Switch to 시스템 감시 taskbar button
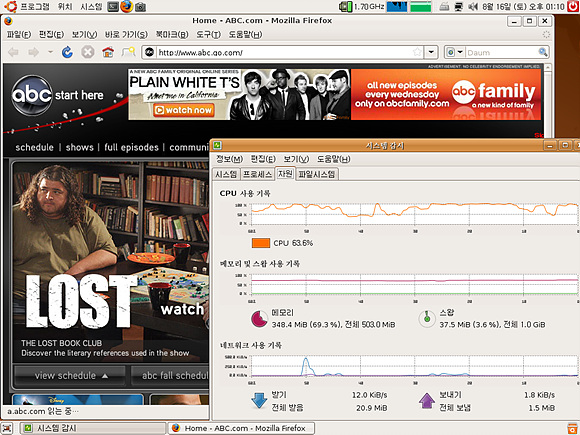Screen dimensions: 580x435 click(x=92, y=428)
